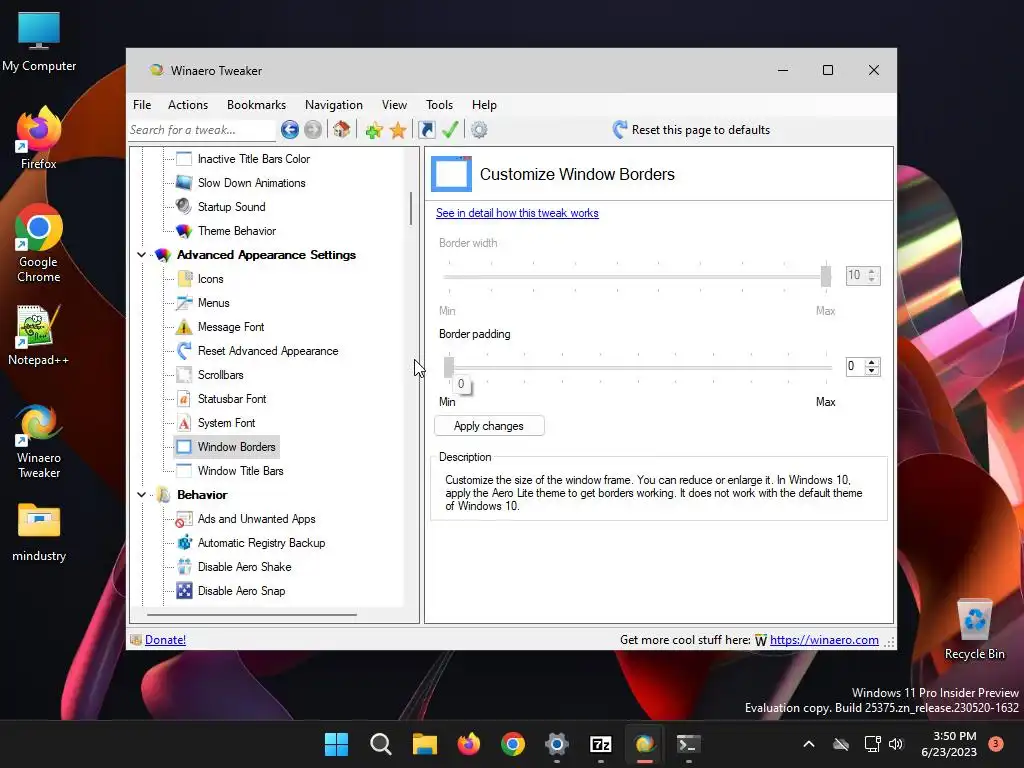1024x768 pixels.
Task: Click the Border padding slider handle
Action: pyautogui.click(x=449, y=366)
